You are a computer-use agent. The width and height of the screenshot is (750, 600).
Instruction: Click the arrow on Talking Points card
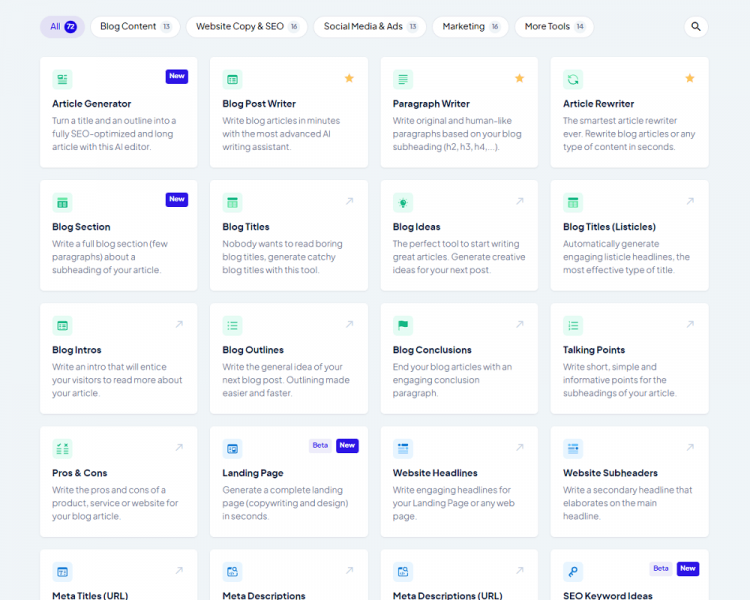tap(690, 324)
